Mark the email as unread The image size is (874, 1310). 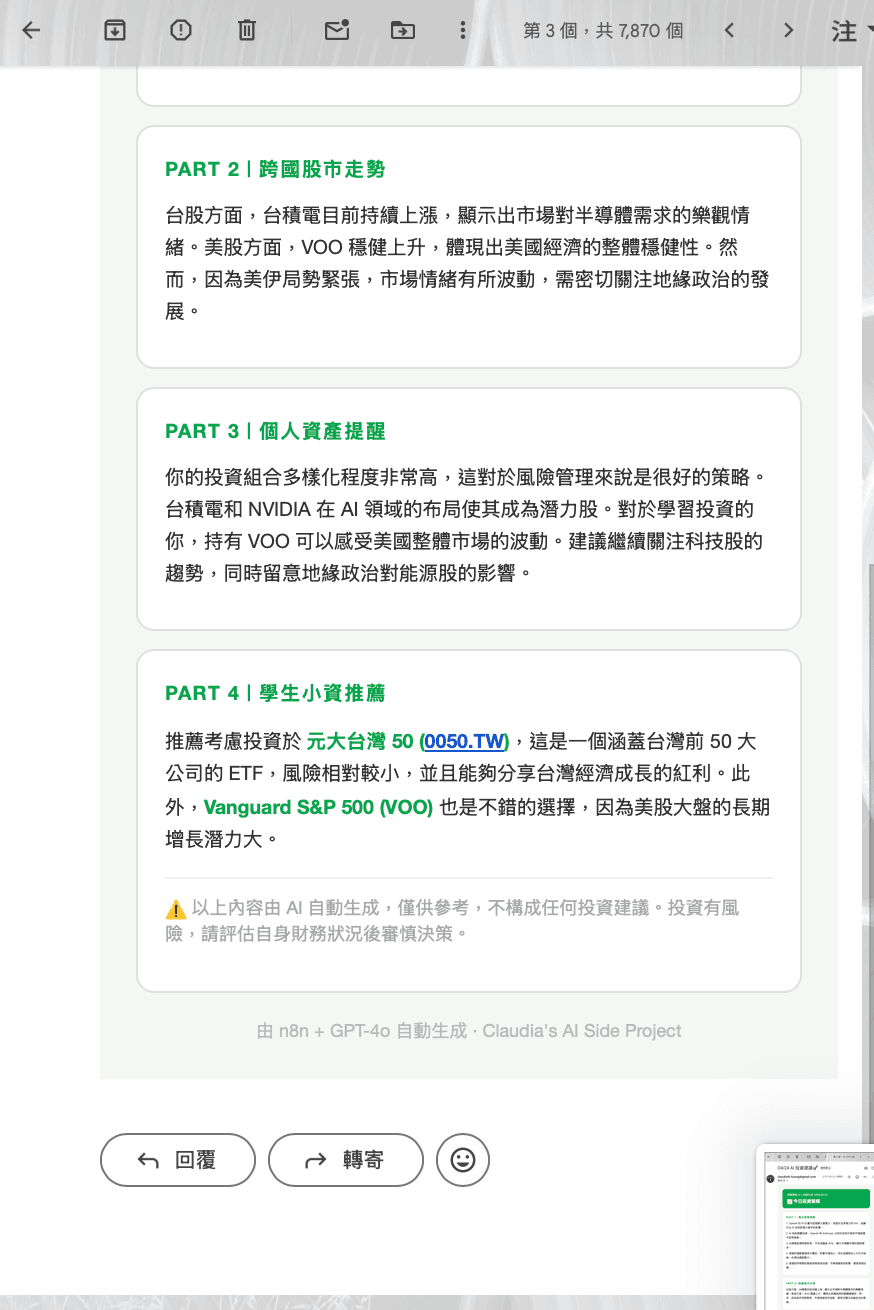pyautogui.click(x=337, y=30)
